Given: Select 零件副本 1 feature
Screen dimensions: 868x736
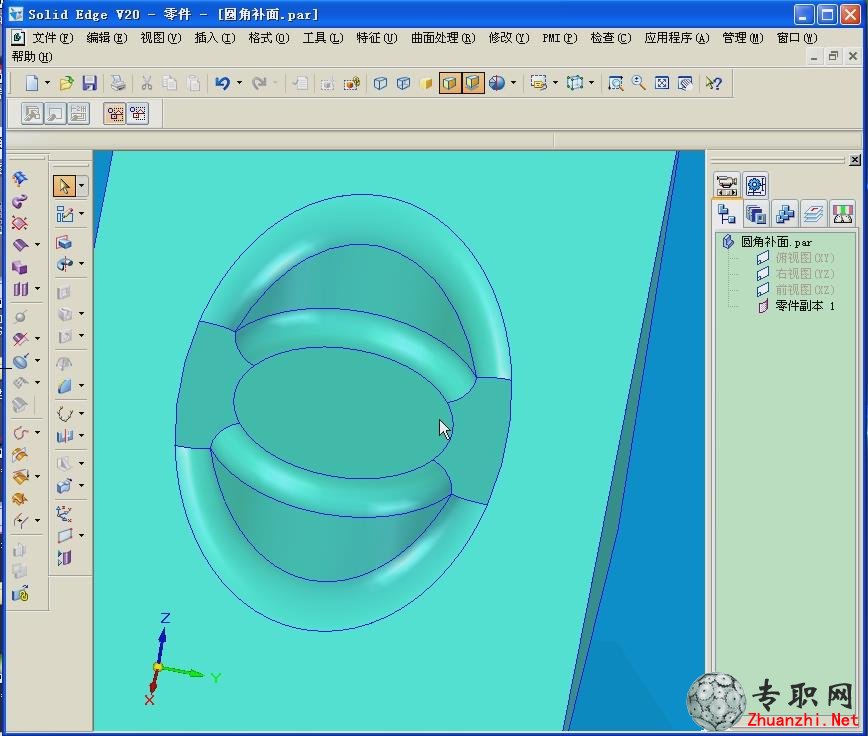Looking at the screenshot, I should (x=805, y=306).
